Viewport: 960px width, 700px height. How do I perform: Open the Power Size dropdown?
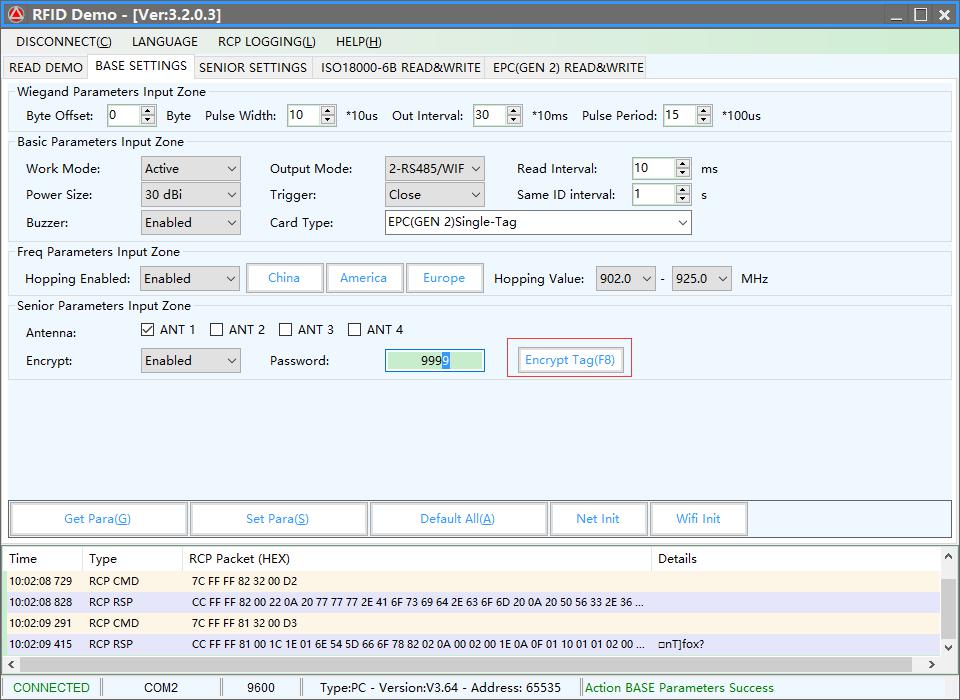tap(191, 195)
